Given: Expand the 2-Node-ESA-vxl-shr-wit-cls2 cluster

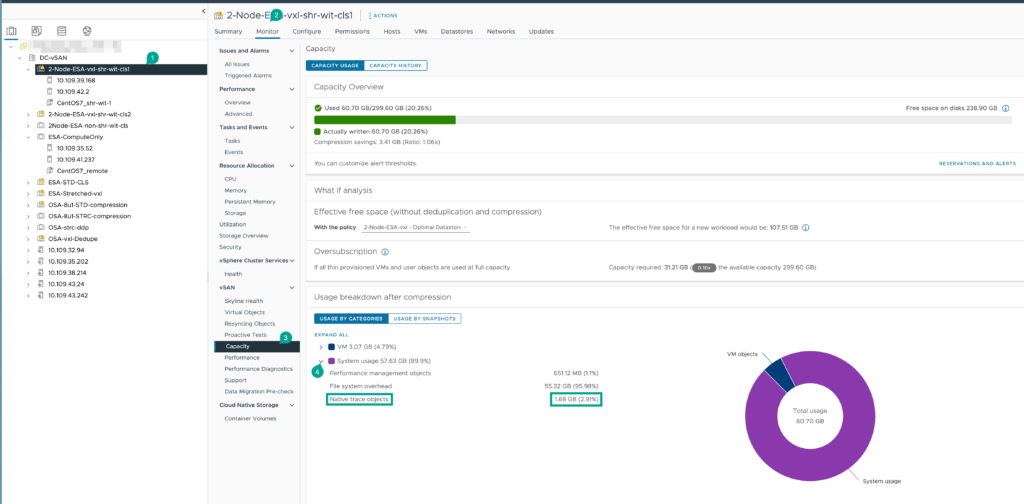Looking at the screenshot, I should pyautogui.click(x=28, y=114).
